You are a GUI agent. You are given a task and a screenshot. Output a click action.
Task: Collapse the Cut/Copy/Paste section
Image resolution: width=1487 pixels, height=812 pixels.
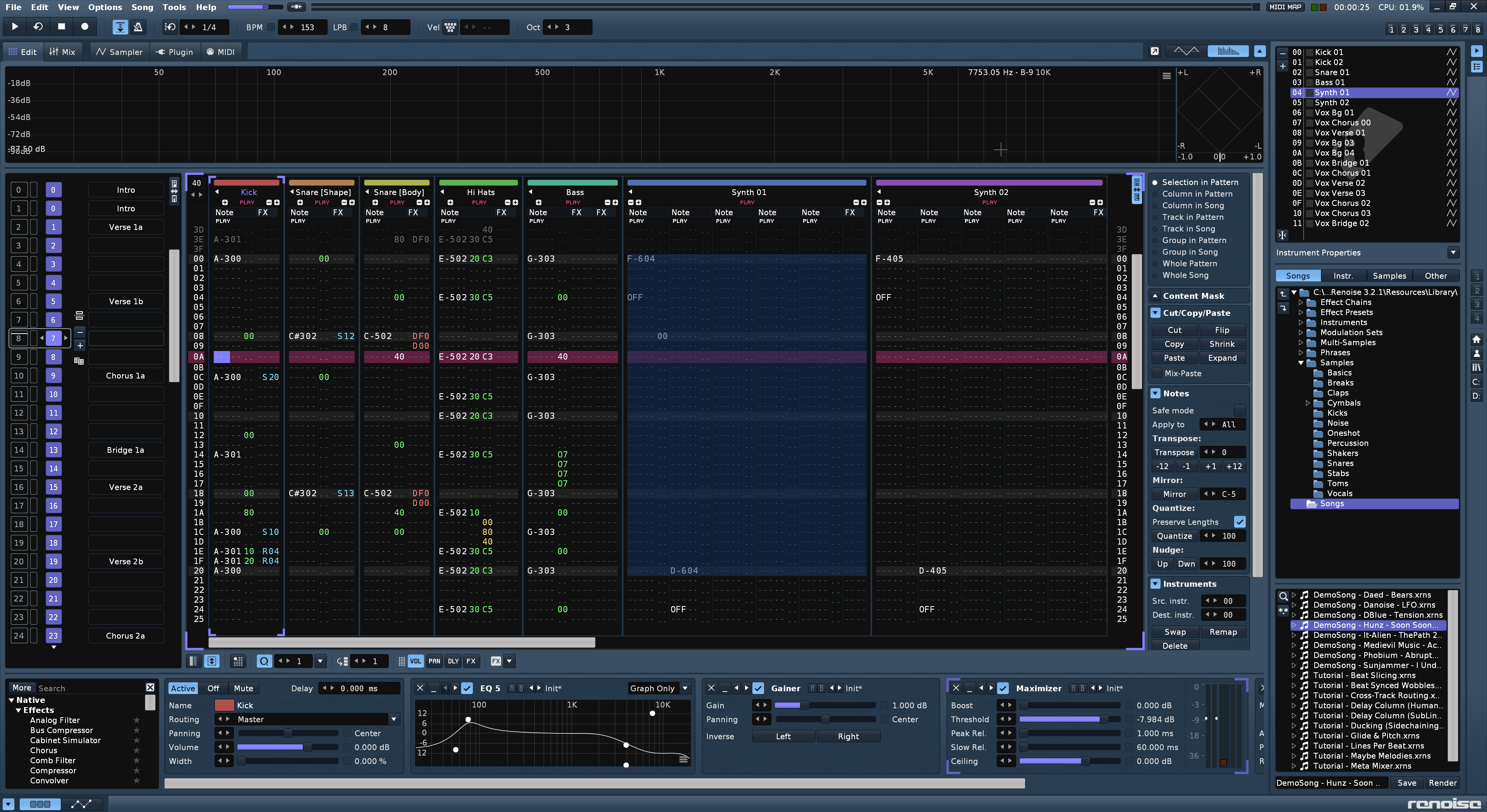pyautogui.click(x=1155, y=313)
